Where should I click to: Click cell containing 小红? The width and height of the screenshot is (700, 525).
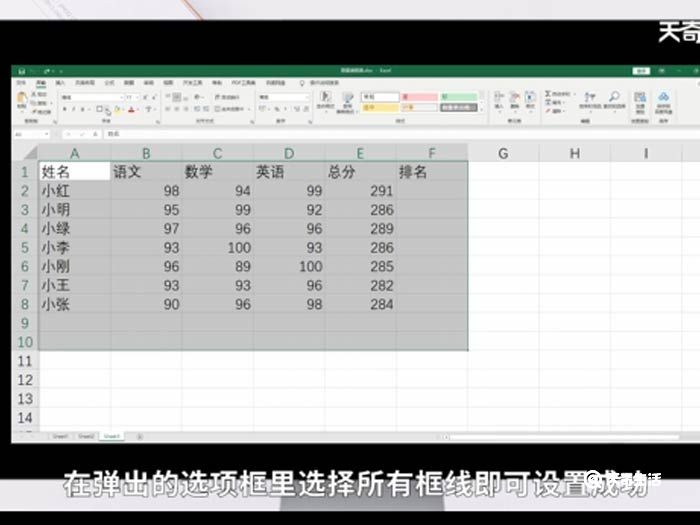coord(75,191)
